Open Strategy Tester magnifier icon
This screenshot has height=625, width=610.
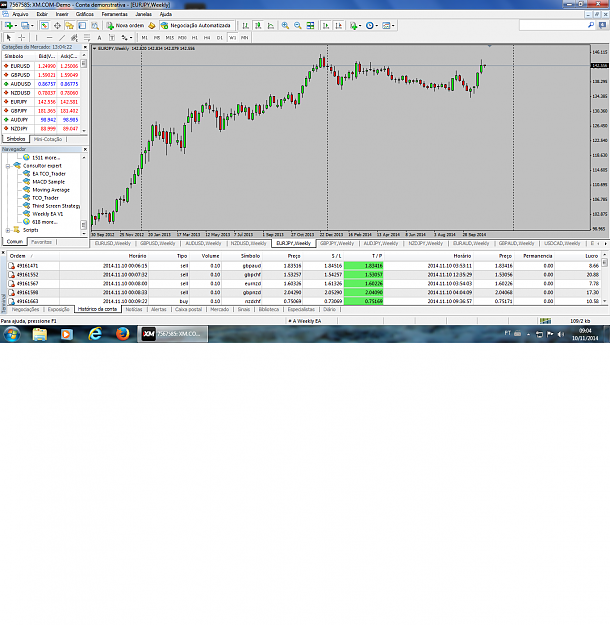(94, 26)
